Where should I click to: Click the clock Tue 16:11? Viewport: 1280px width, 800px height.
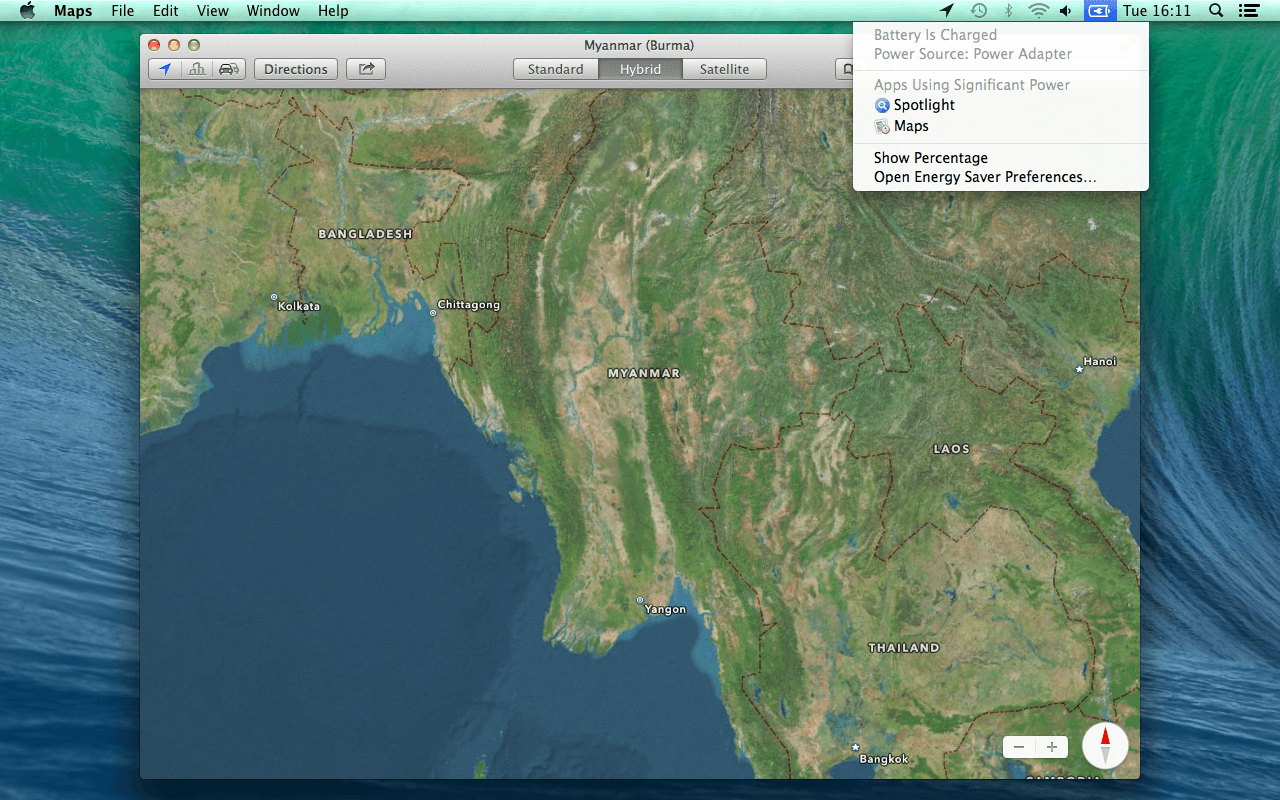(1157, 11)
